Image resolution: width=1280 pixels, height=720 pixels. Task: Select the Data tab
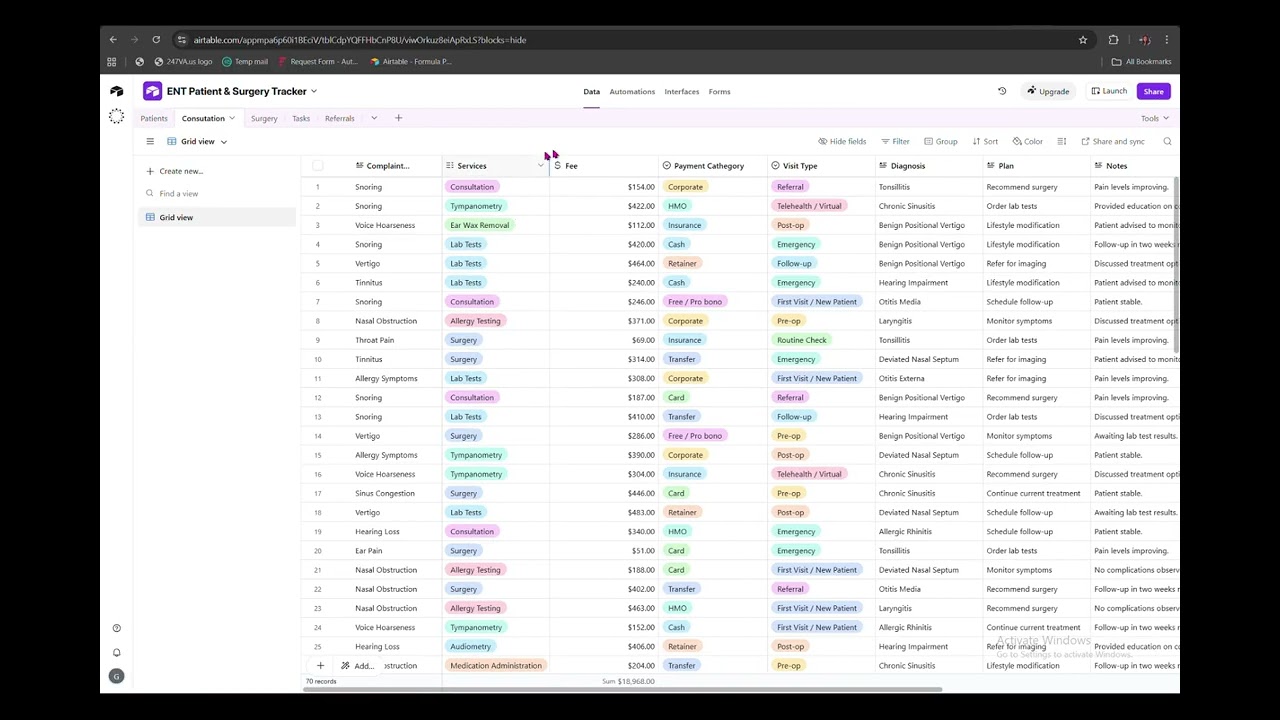pyautogui.click(x=592, y=91)
